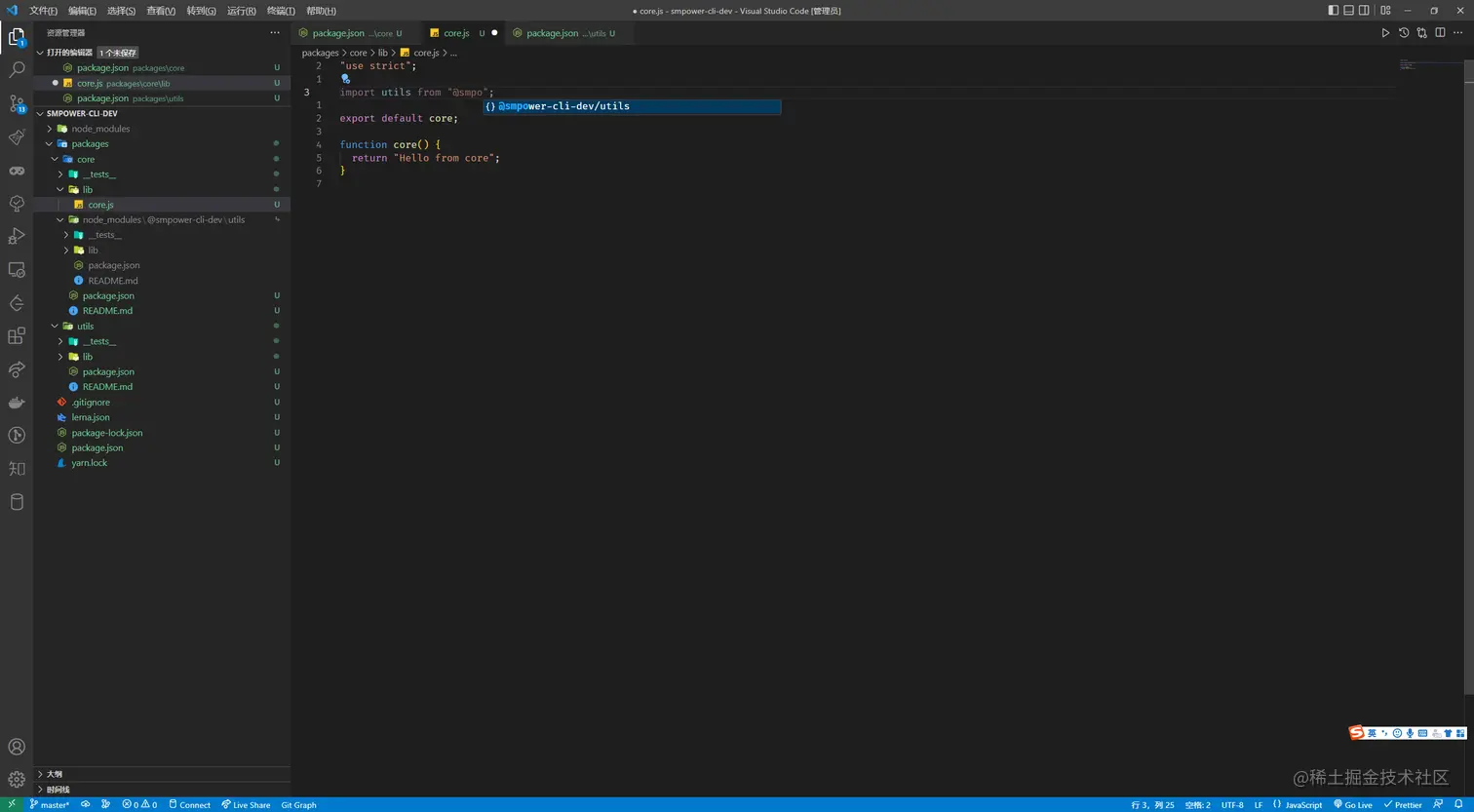This screenshot has width=1474, height=812.
Task: Click Prettier in the status bar
Action: 1405,805
